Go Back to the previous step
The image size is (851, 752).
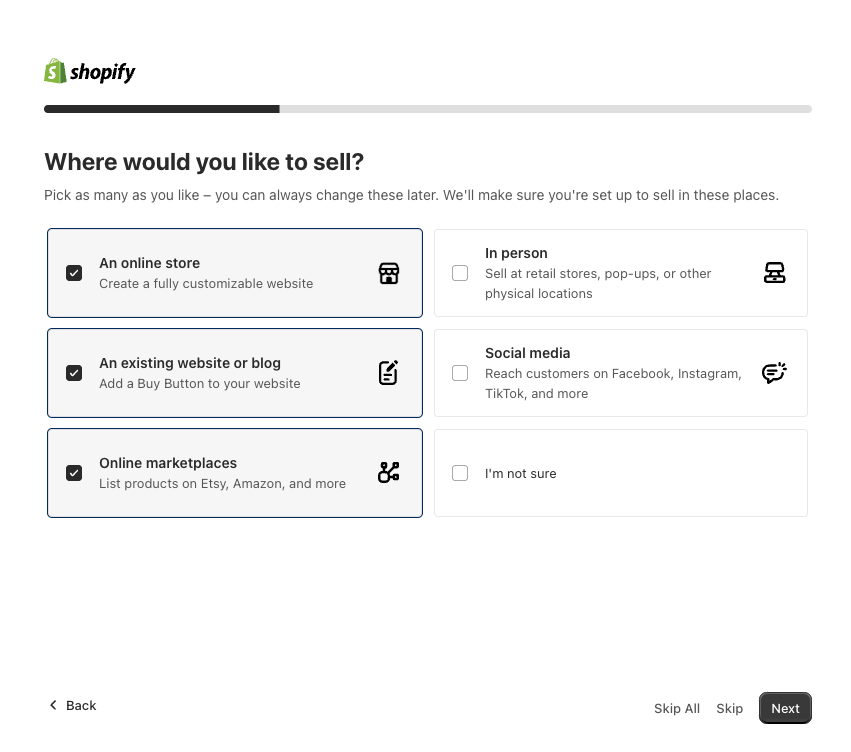80,705
